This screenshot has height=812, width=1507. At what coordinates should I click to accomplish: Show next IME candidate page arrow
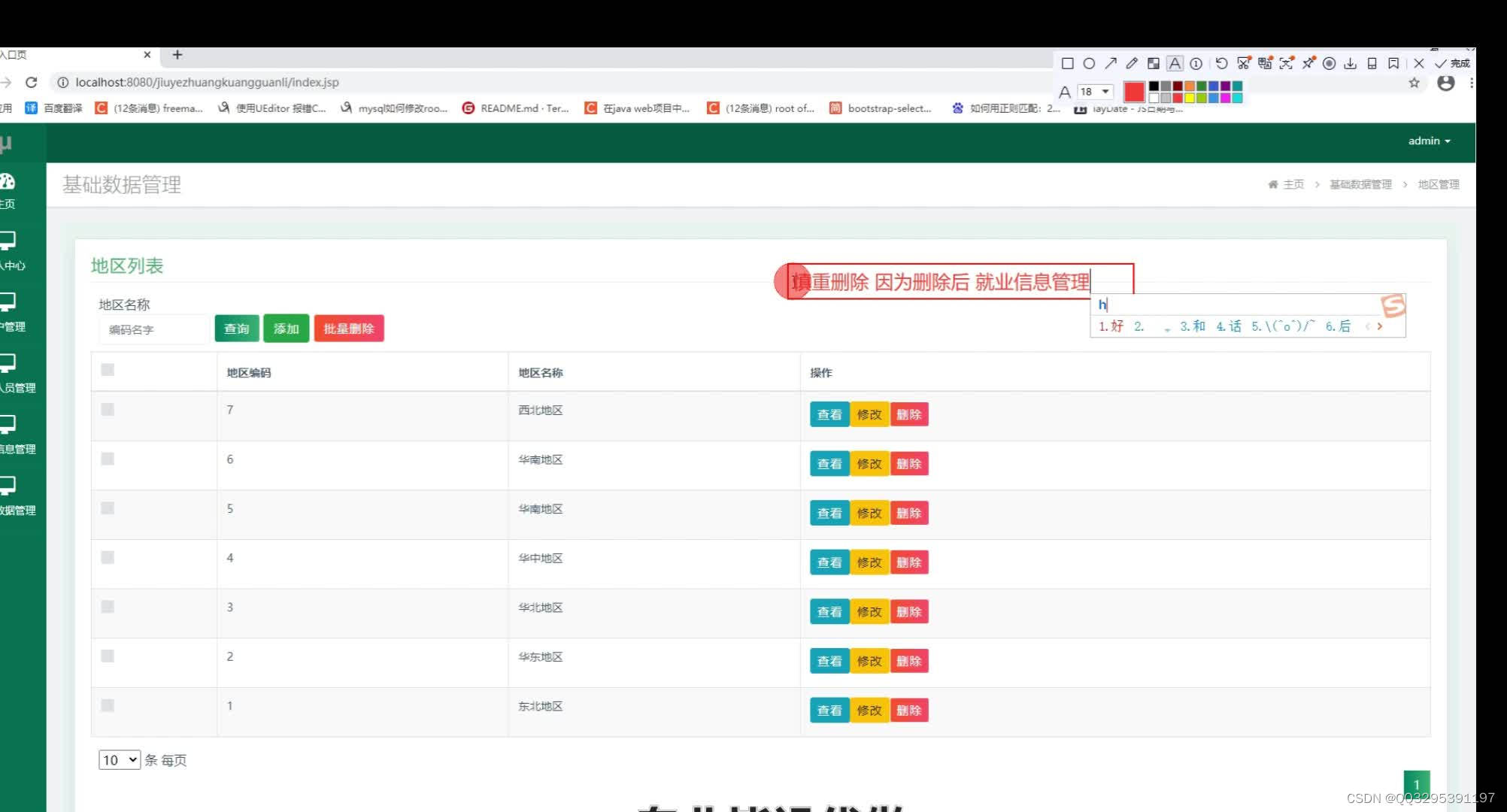[1379, 326]
